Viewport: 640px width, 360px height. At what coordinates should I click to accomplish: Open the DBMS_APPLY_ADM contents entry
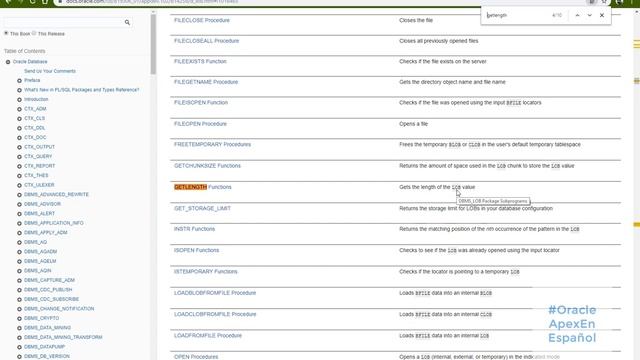(46, 233)
